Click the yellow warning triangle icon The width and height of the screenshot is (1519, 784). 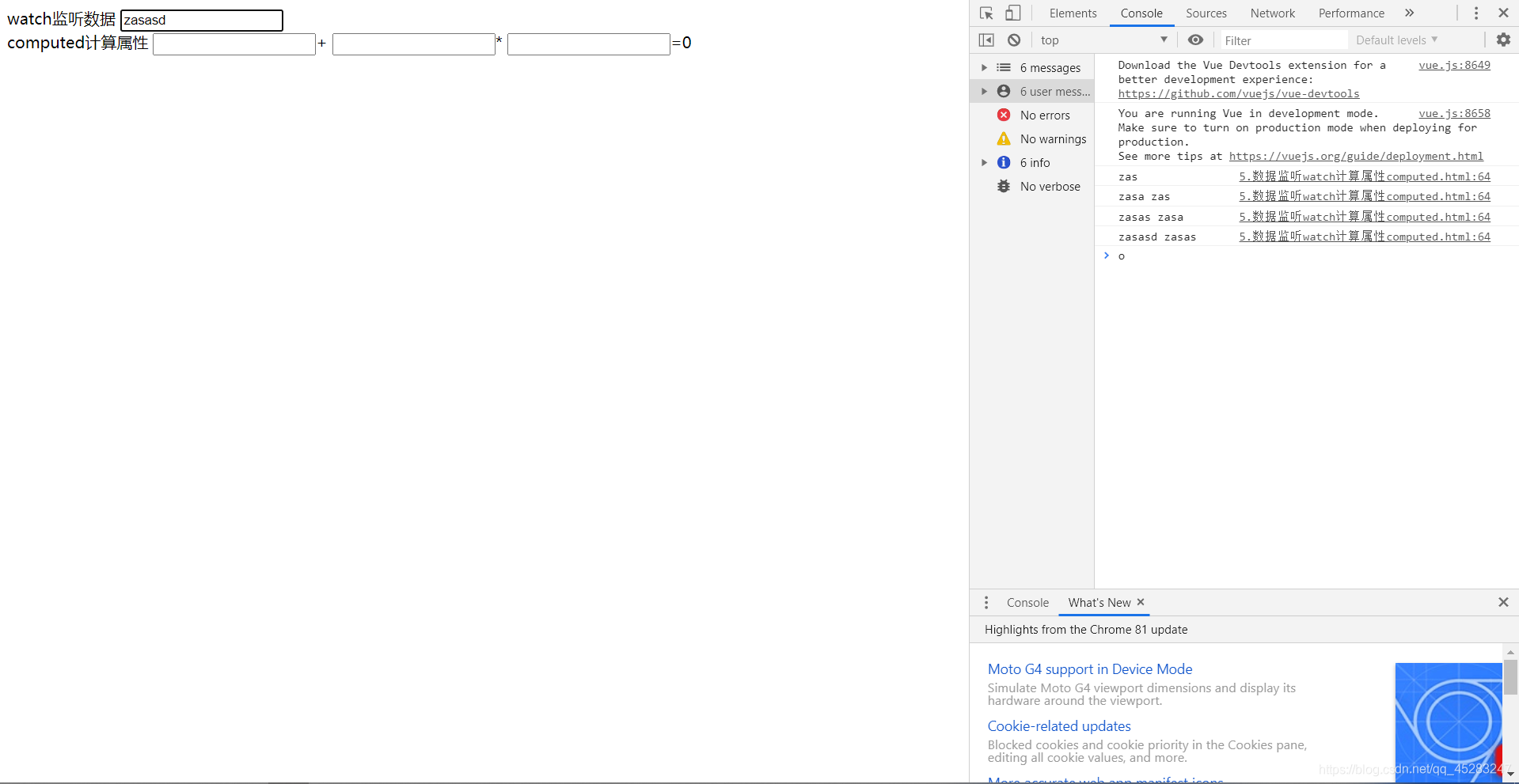1004,139
